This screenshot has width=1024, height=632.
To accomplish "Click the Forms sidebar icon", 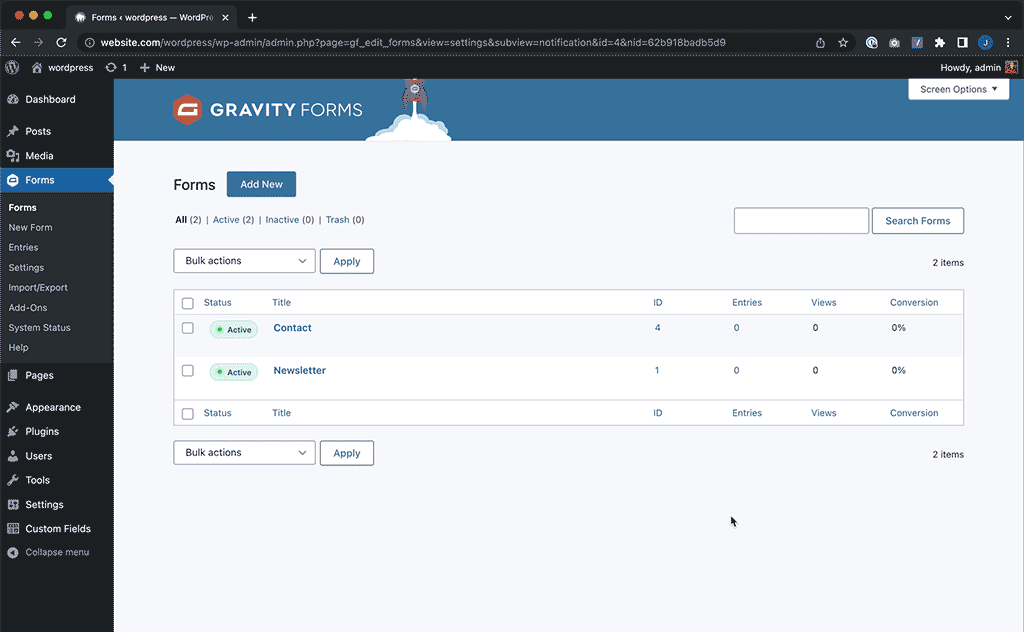I will coord(12,180).
